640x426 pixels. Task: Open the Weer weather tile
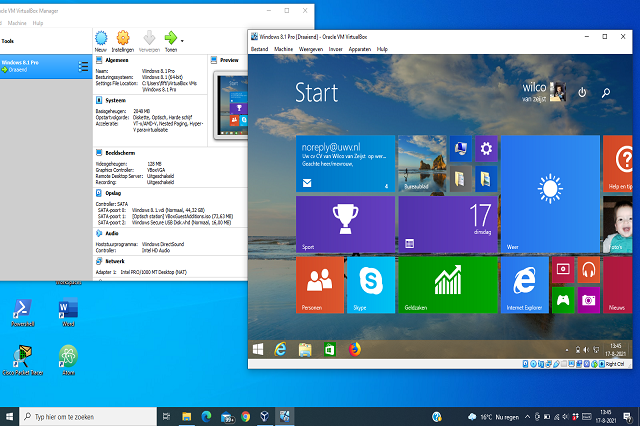(550, 194)
